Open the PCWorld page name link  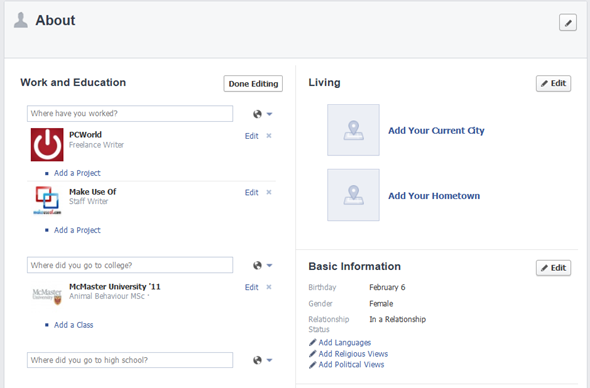(x=85, y=135)
